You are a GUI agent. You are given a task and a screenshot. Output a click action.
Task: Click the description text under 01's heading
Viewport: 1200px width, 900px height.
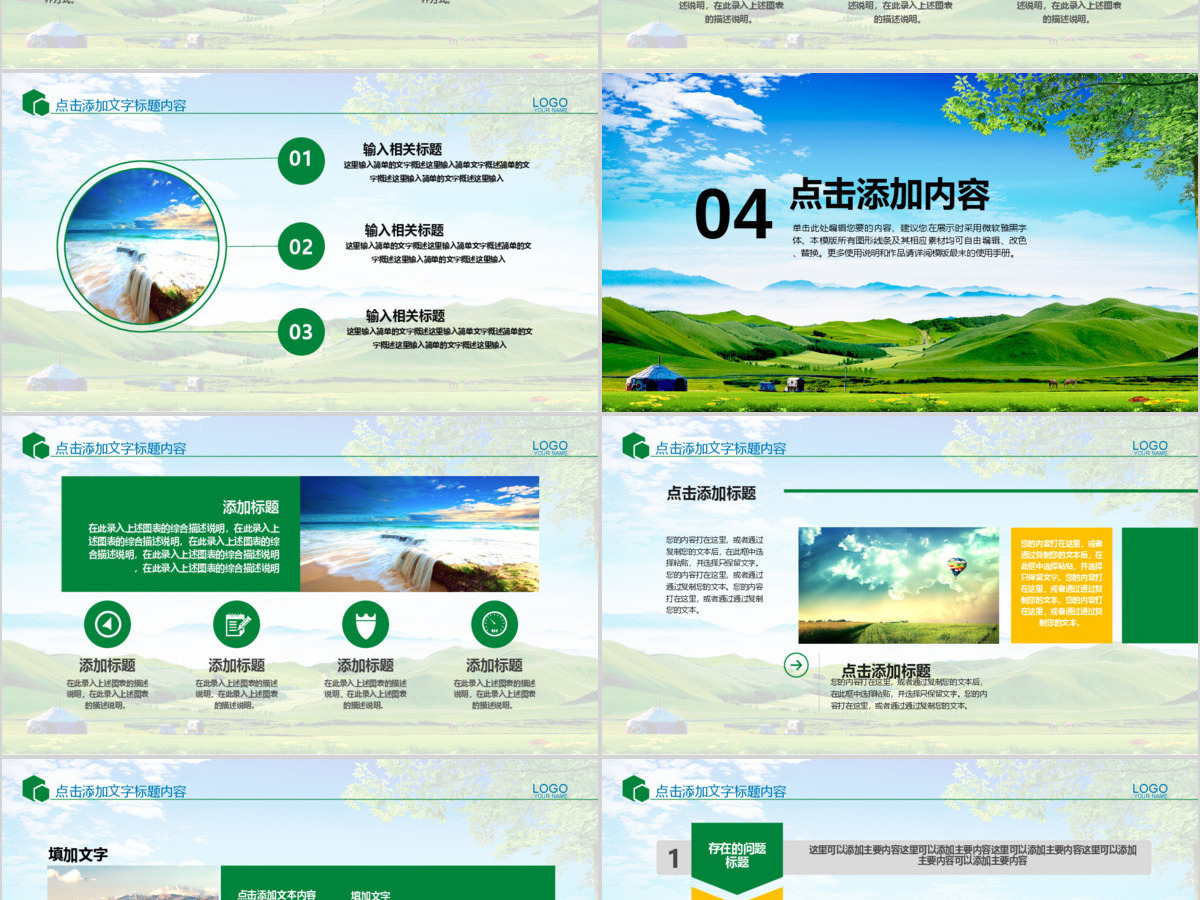pyautogui.click(x=437, y=171)
